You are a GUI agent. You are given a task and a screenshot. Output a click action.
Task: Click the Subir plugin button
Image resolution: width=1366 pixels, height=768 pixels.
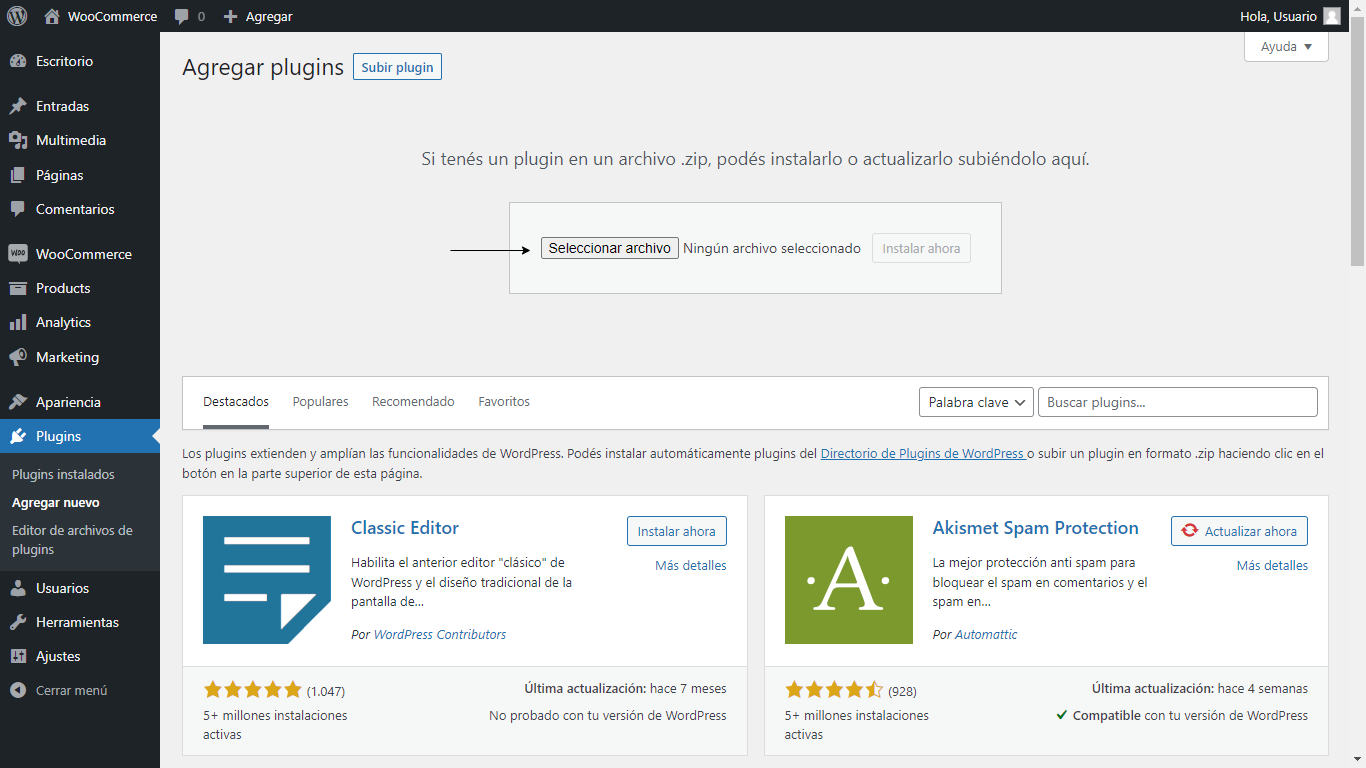(397, 67)
